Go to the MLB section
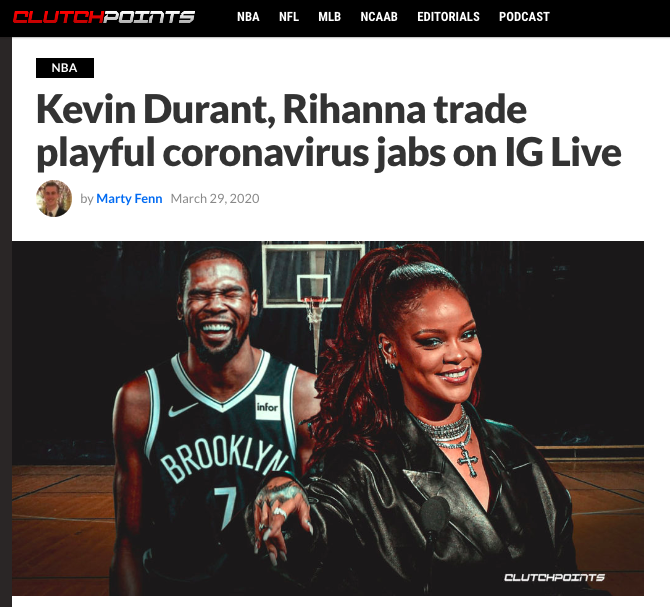This screenshot has width=670, height=607. pyautogui.click(x=329, y=17)
